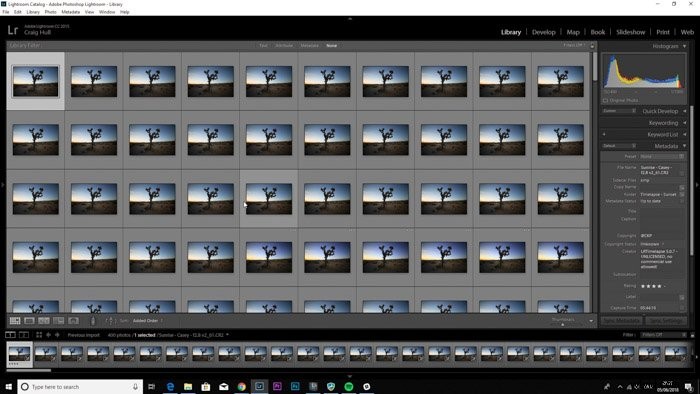
Task: Click the Sync Settings button
Action: pos(666,320)
